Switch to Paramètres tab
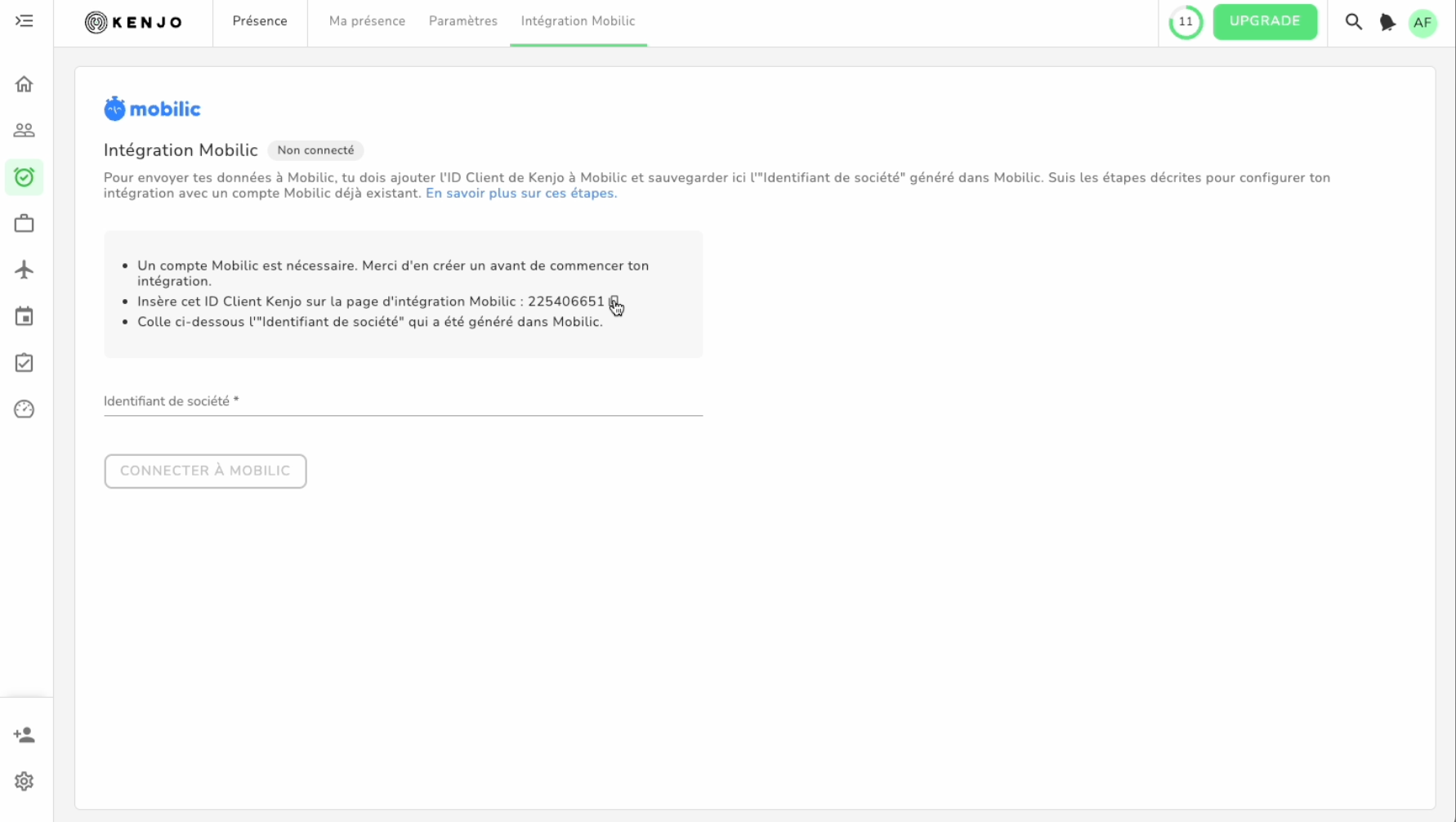This screenshot has height=822, width=1456. coord(463,21)
